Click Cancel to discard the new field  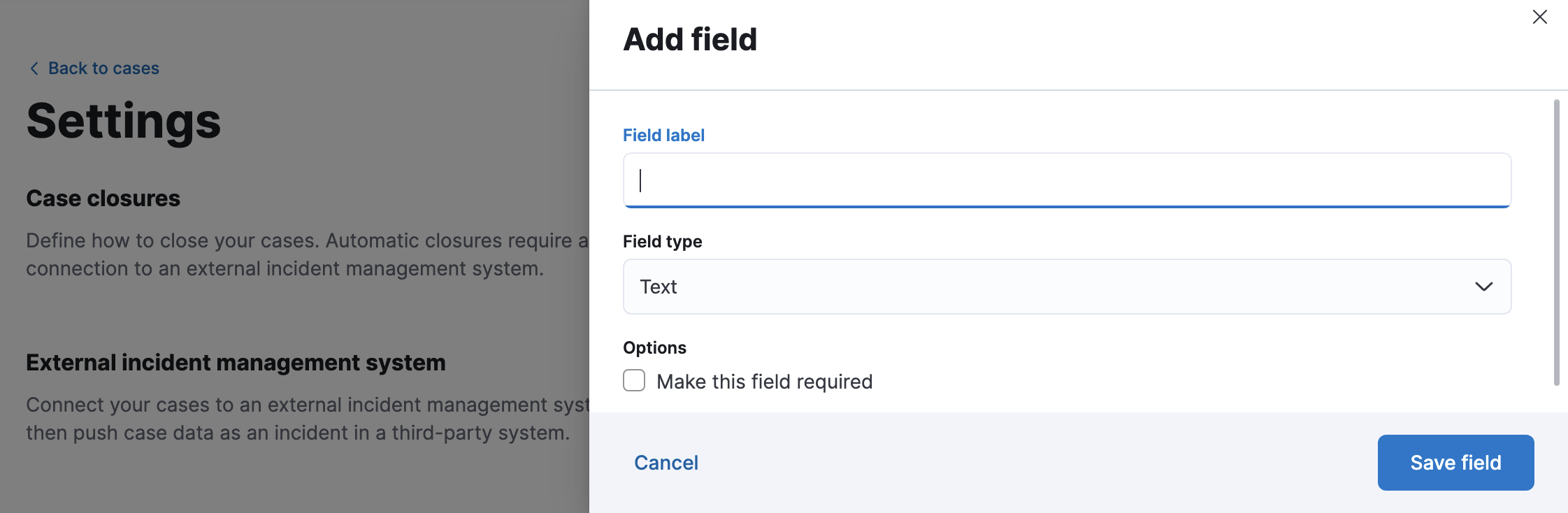point(666,462)
